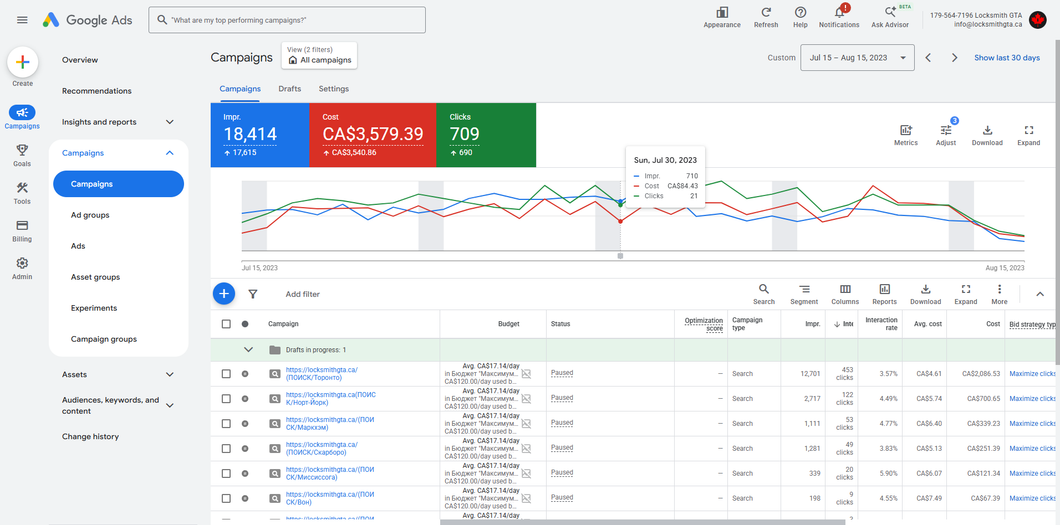
Task: Click the Create plus button in sidebar
Action: coord(22,63)
